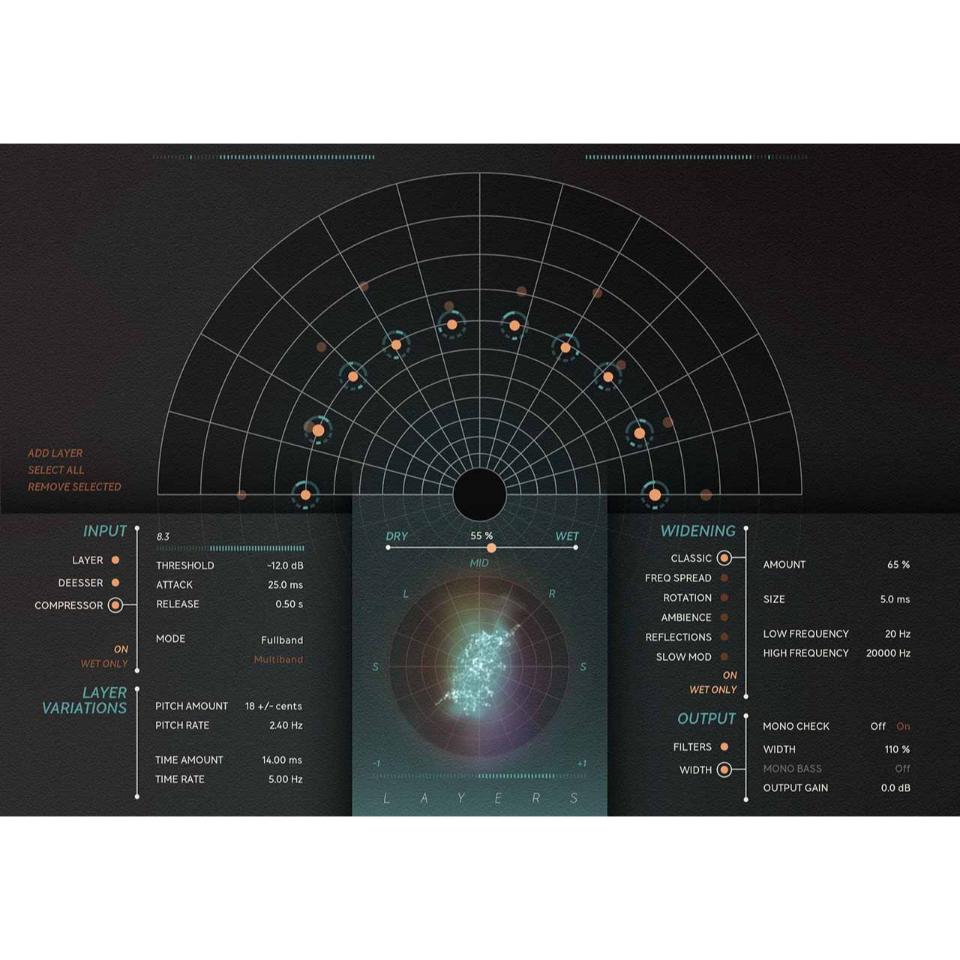Choose the Rotation widening mode dot
Screen dimensions: 960x960
click(x=724, y=598)
